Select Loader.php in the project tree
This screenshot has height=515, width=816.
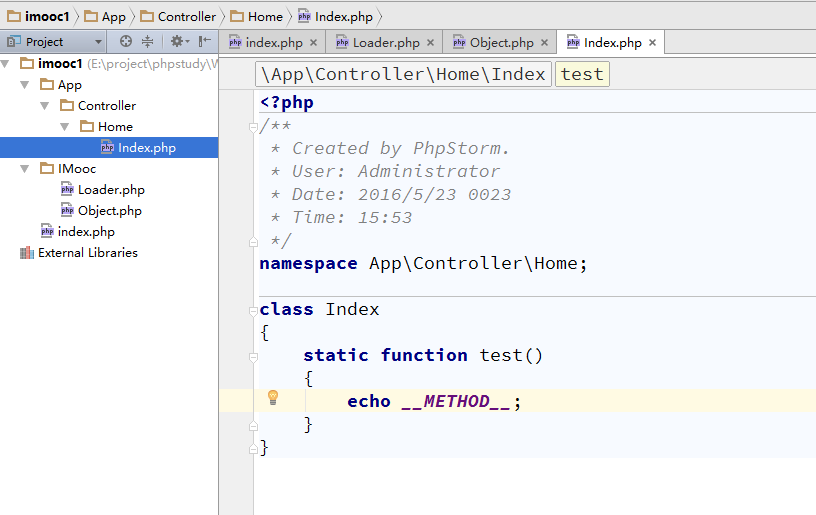point(109,190)
